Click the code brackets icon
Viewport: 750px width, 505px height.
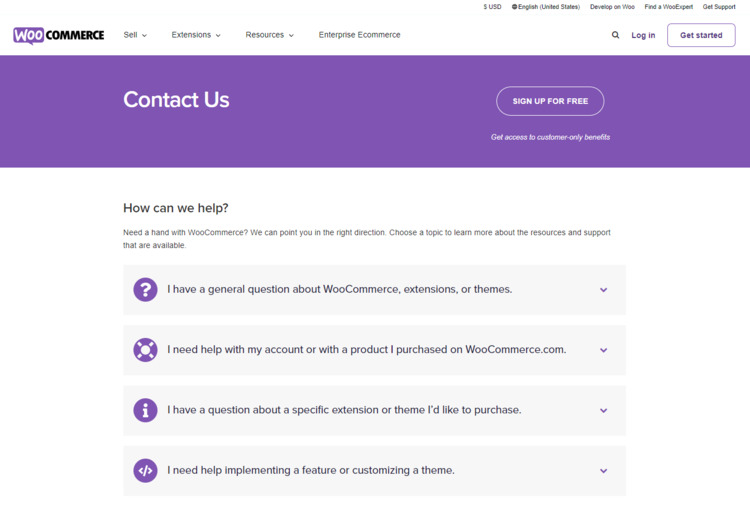[x=145, y=470]
